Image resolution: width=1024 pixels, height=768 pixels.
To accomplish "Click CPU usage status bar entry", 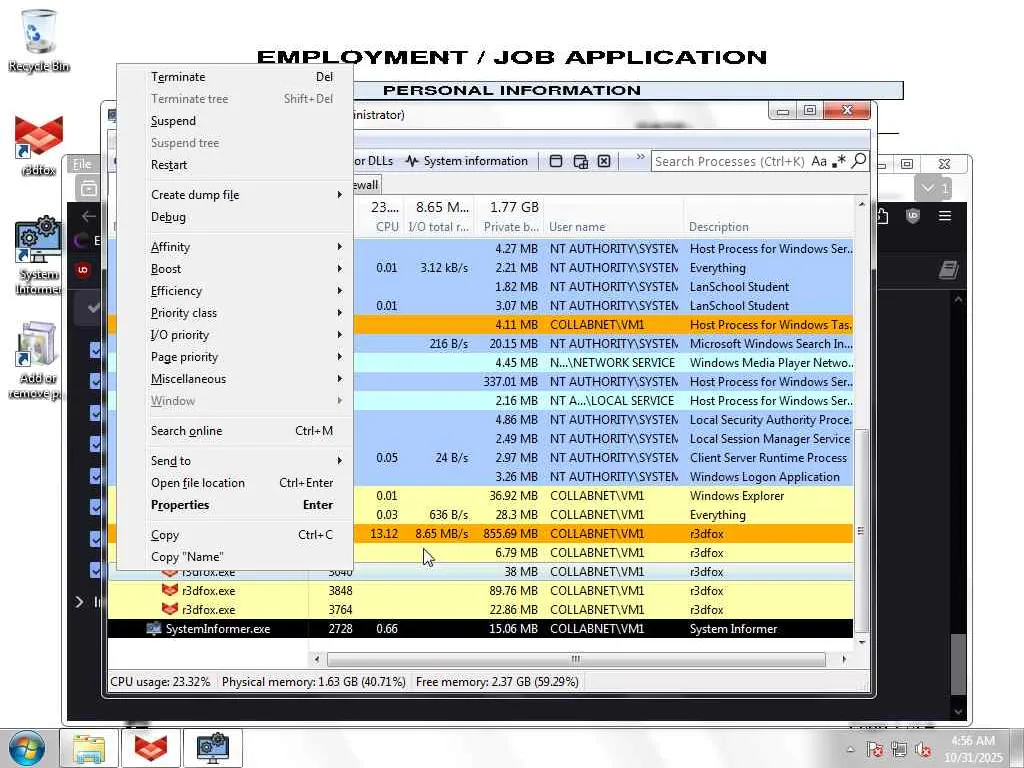I will point(161,682).
